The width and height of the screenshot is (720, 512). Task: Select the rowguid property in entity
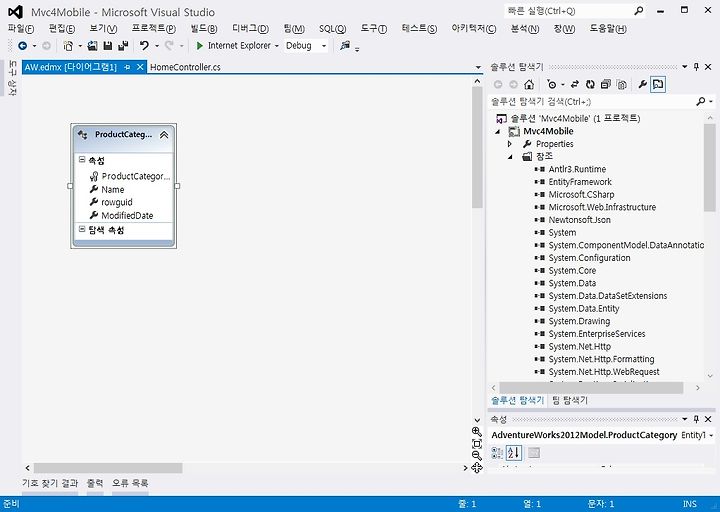click(117, 202)
